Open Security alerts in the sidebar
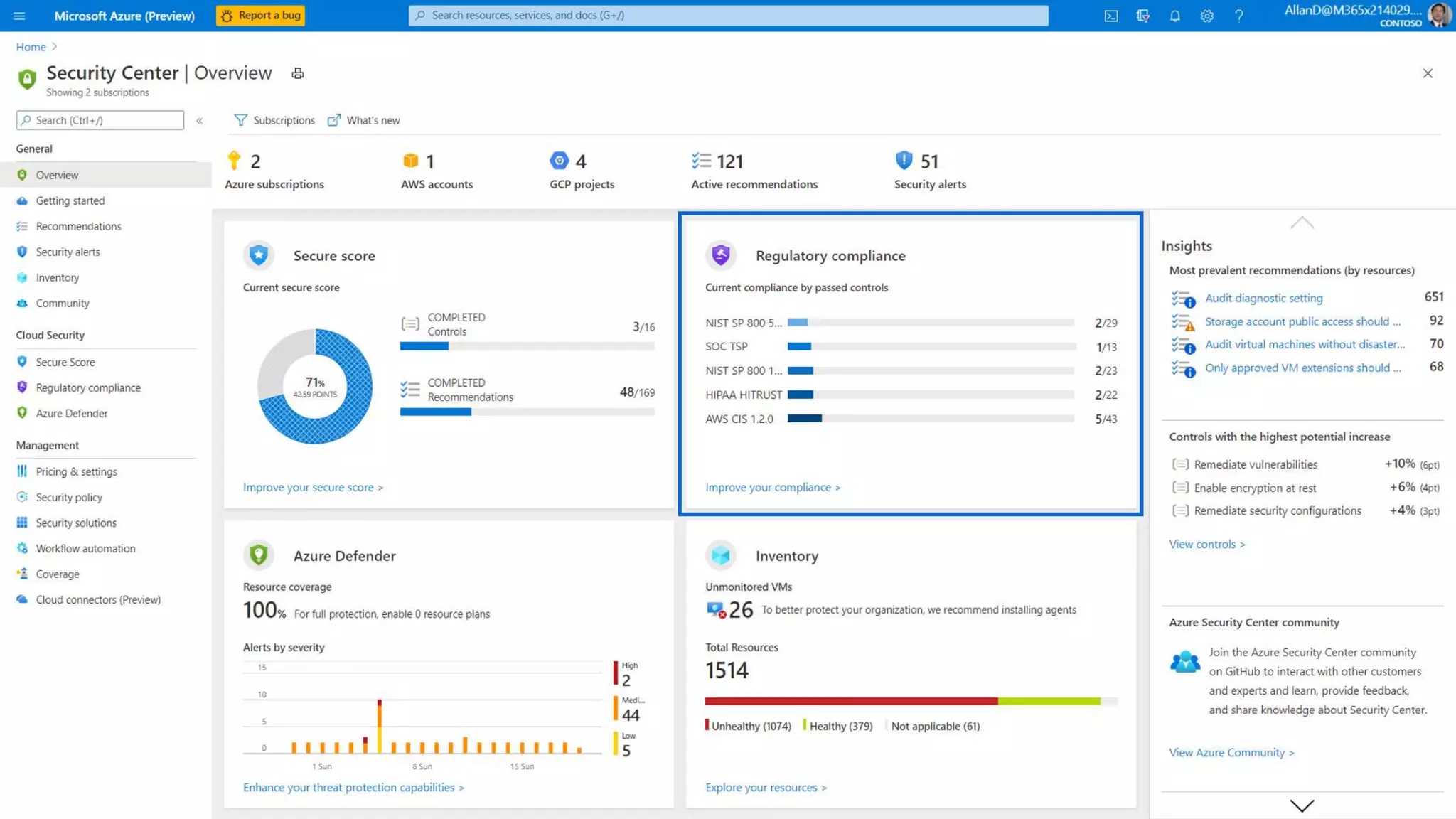Image resolution: width=1456 pixels, height=819 pixels. point(68,252)
